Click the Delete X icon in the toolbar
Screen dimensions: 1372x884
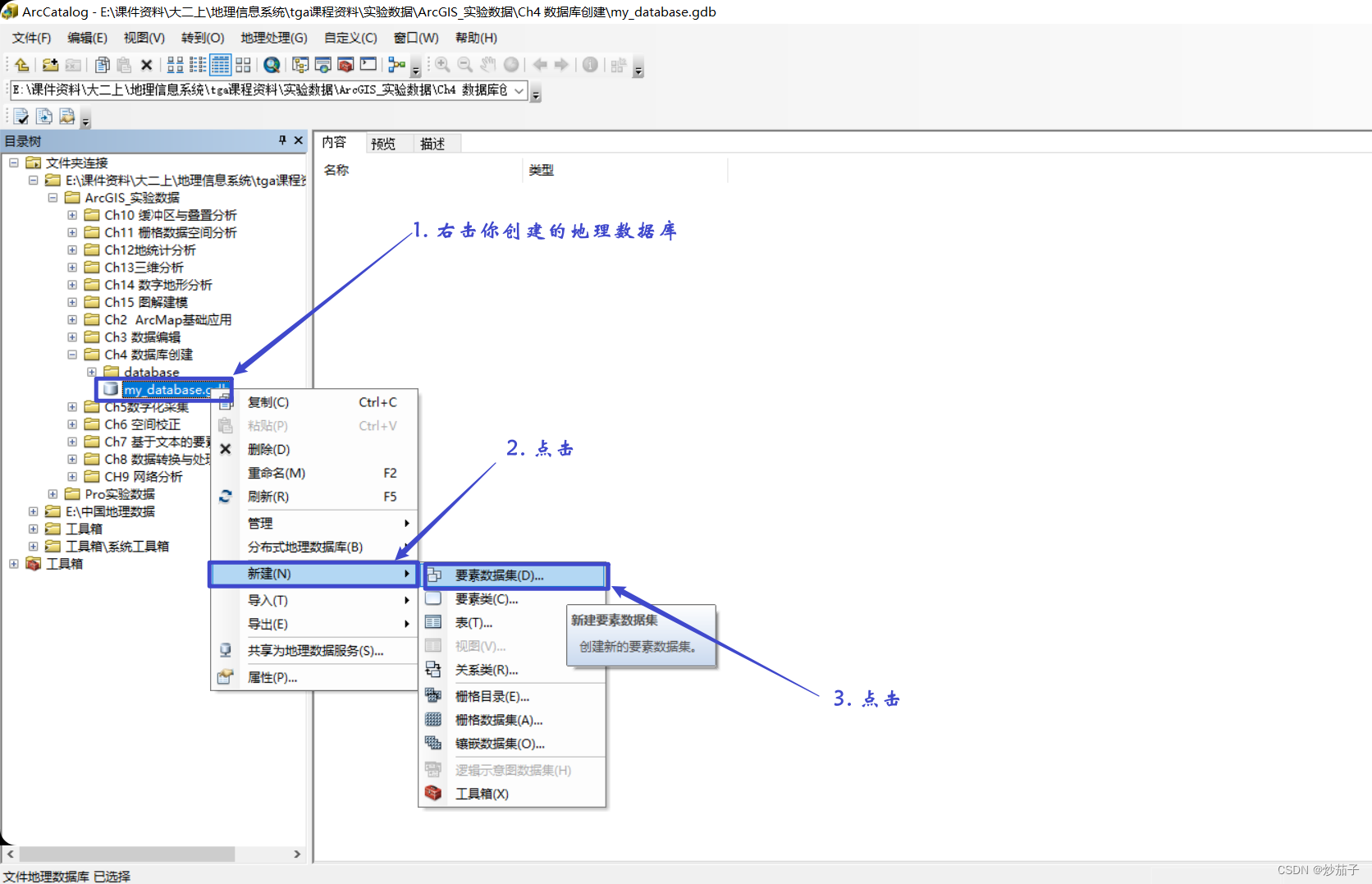pos(147,65)
